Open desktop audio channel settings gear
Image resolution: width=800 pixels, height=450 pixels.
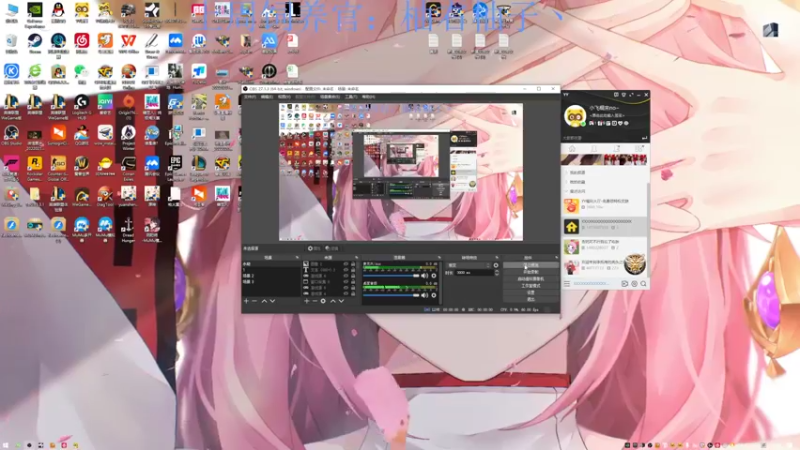pos(434,295)
